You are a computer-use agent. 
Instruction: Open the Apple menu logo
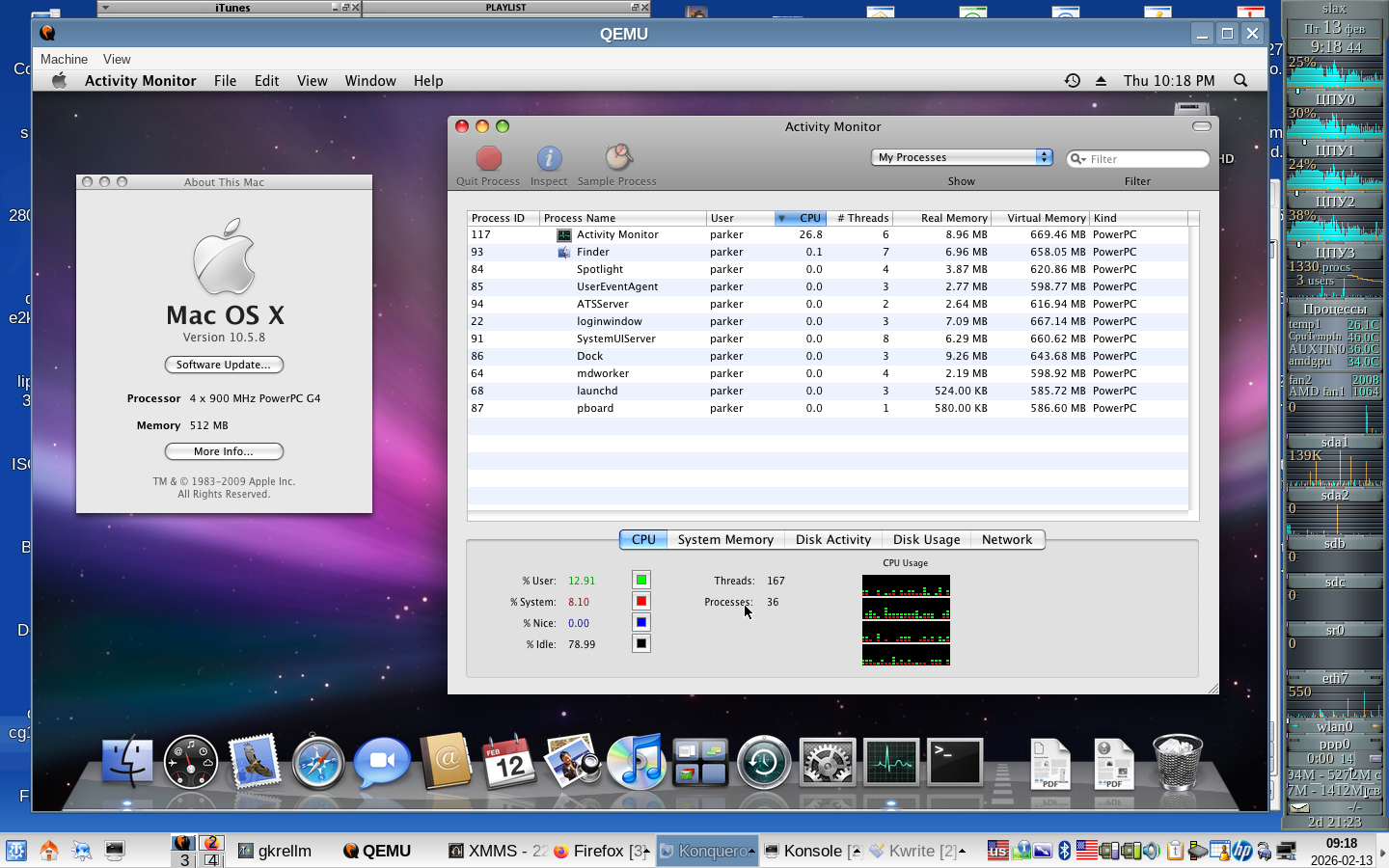point(60,81)
